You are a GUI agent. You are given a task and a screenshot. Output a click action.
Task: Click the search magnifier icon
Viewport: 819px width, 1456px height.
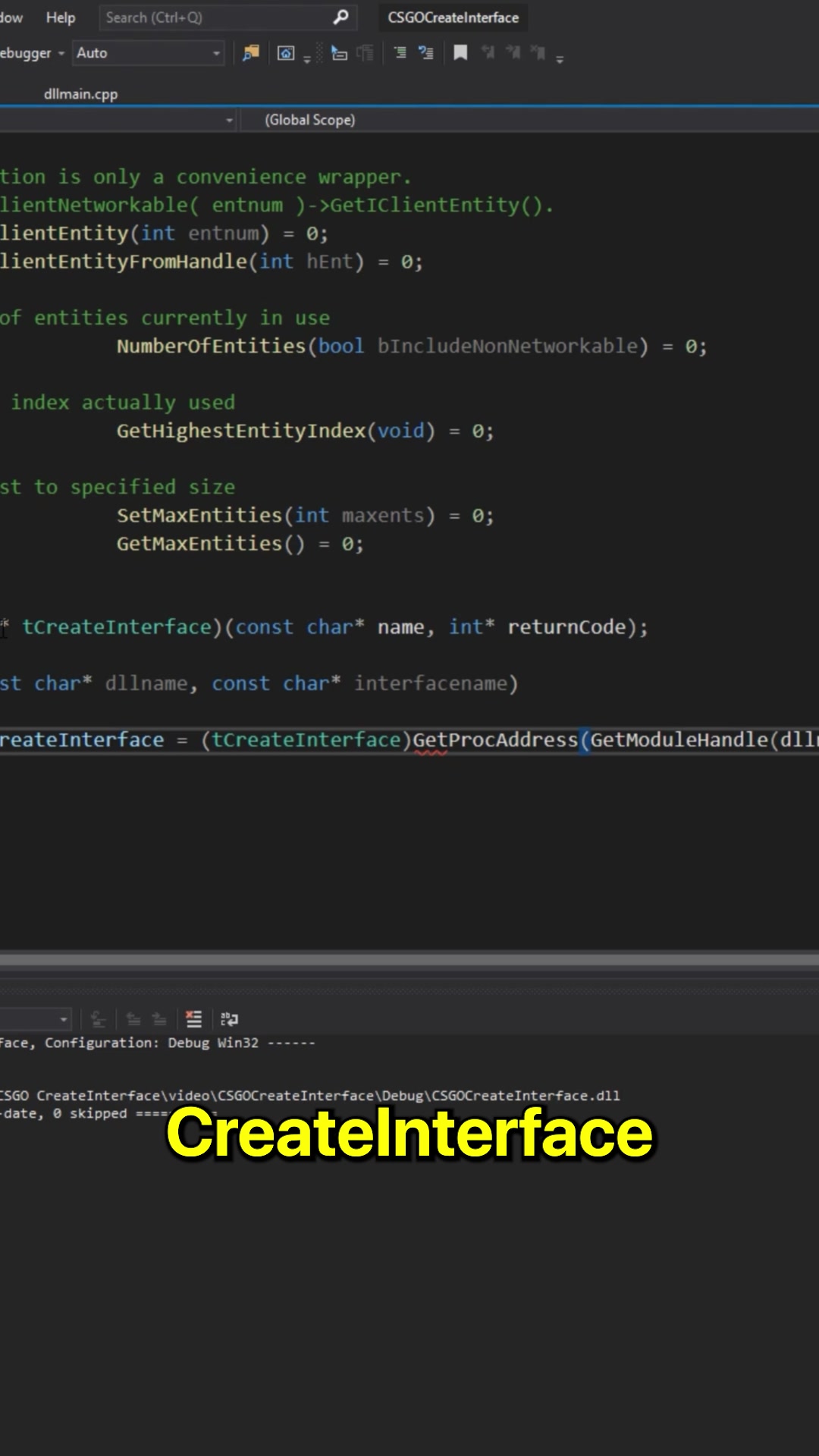pyautogui.click(x=341, y=17)
